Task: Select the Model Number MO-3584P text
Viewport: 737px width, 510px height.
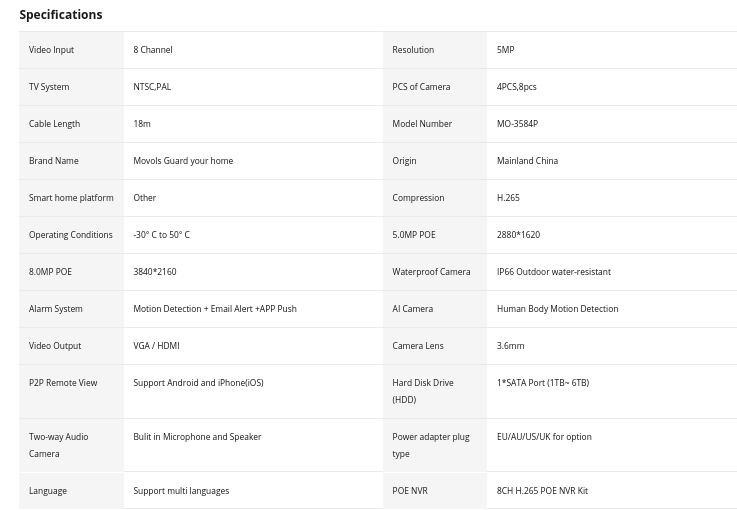Action: click(x=517, y=124)
